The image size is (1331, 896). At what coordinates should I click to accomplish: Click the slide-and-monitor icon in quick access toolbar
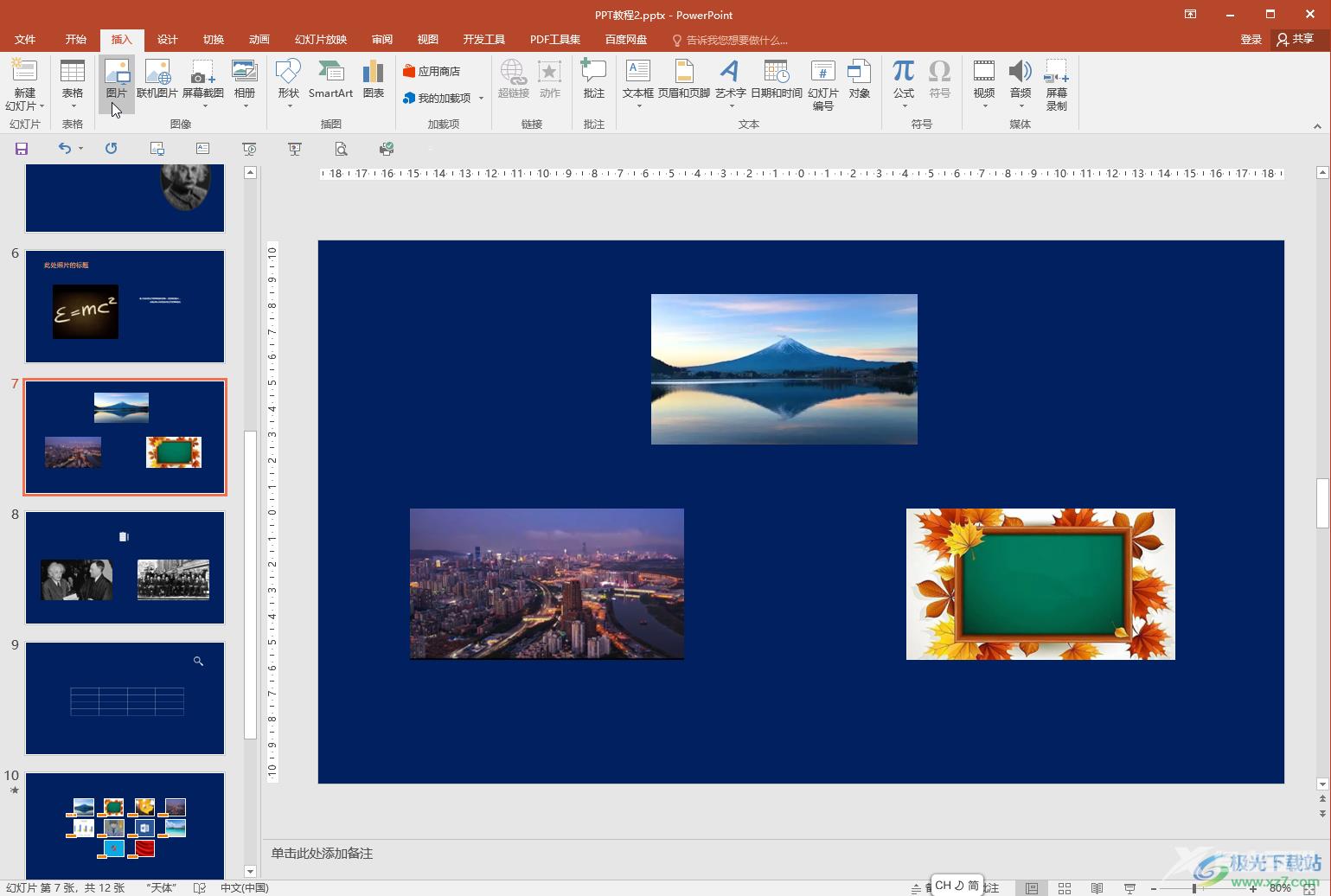157,149
